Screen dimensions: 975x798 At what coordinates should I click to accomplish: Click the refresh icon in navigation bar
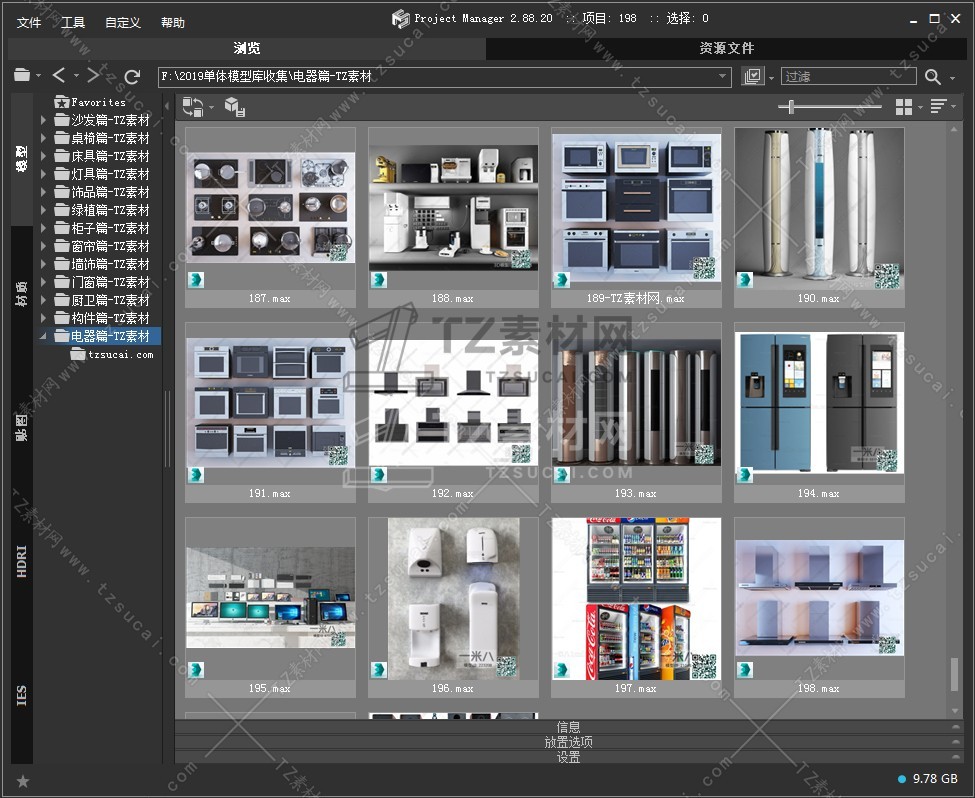132,76
